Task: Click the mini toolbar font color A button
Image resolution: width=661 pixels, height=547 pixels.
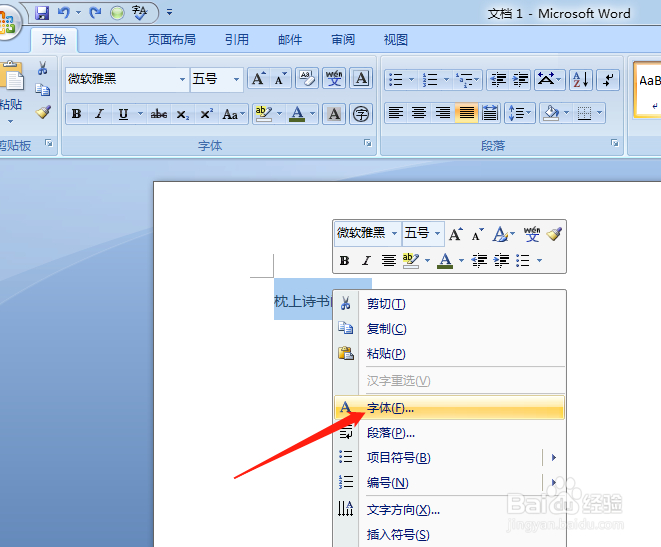Action: click(445, 260)
